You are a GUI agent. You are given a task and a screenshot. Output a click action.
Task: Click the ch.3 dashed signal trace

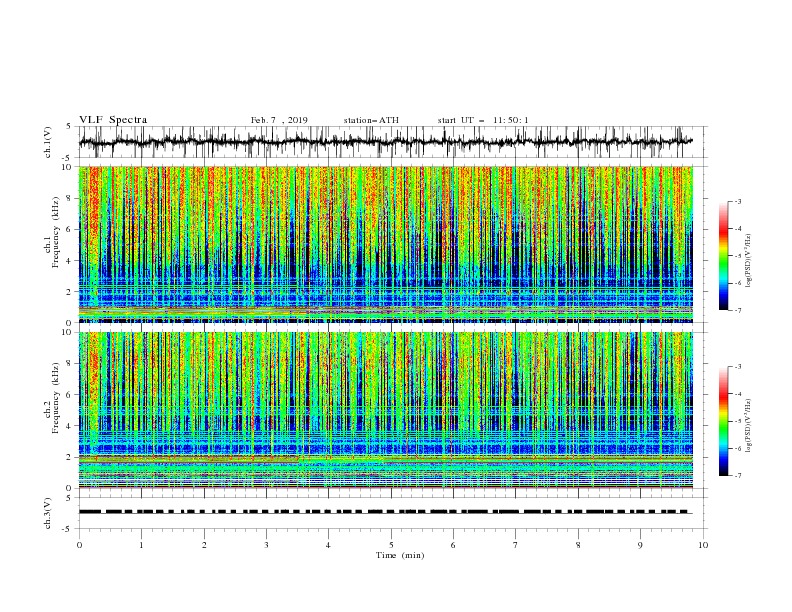point(386,512)
